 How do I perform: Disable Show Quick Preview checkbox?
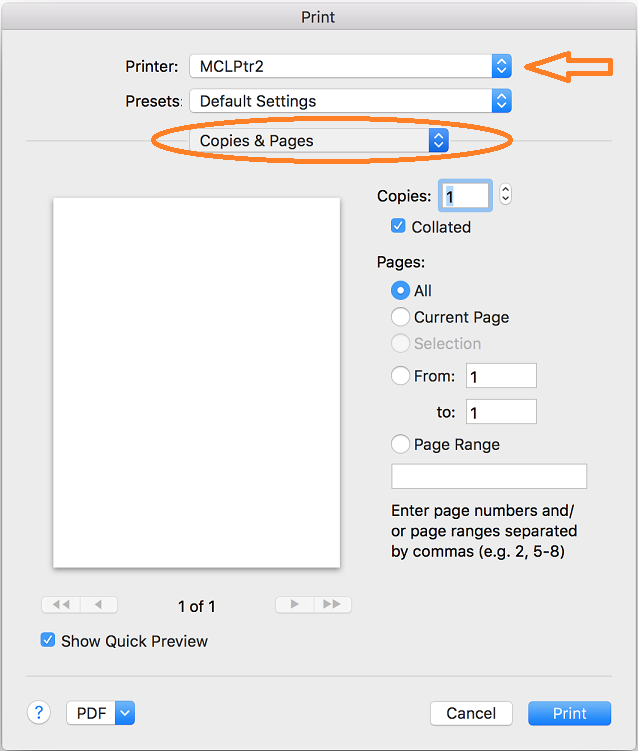tap(48, 640)
